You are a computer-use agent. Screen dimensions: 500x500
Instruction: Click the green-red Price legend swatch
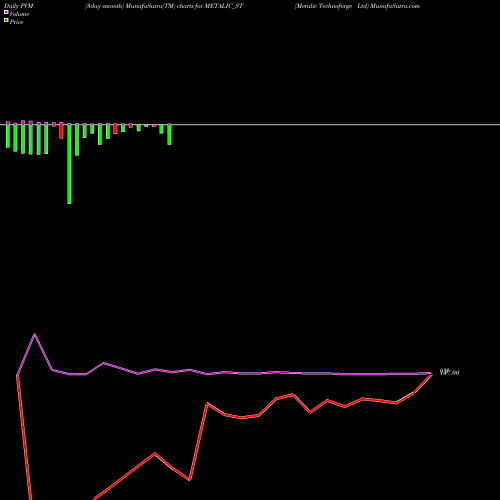pos(6,21)
